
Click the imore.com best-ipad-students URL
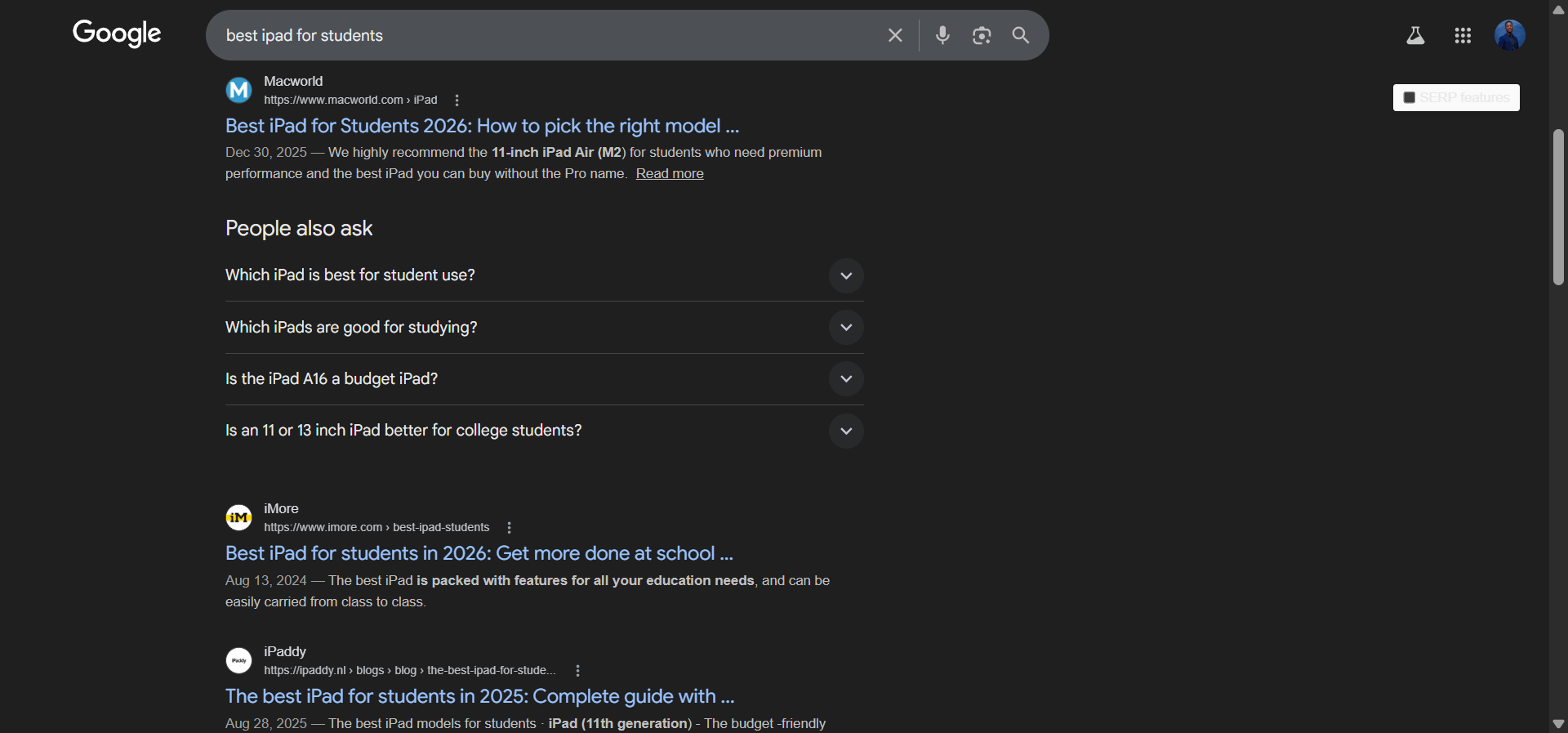click(376, 527)
